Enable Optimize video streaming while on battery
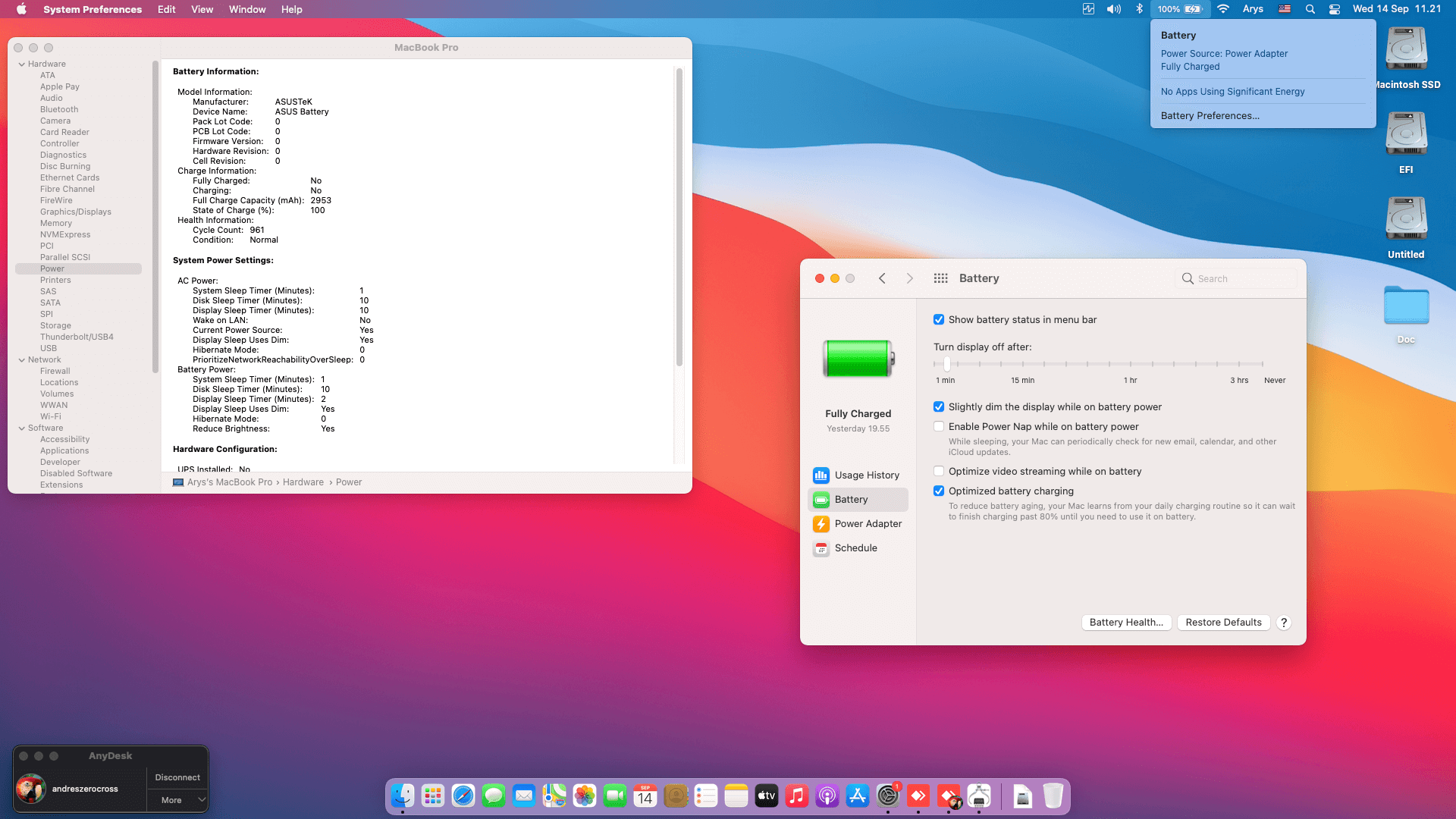Viewport: 1456px width, 819px height. (x=939, y=472)
